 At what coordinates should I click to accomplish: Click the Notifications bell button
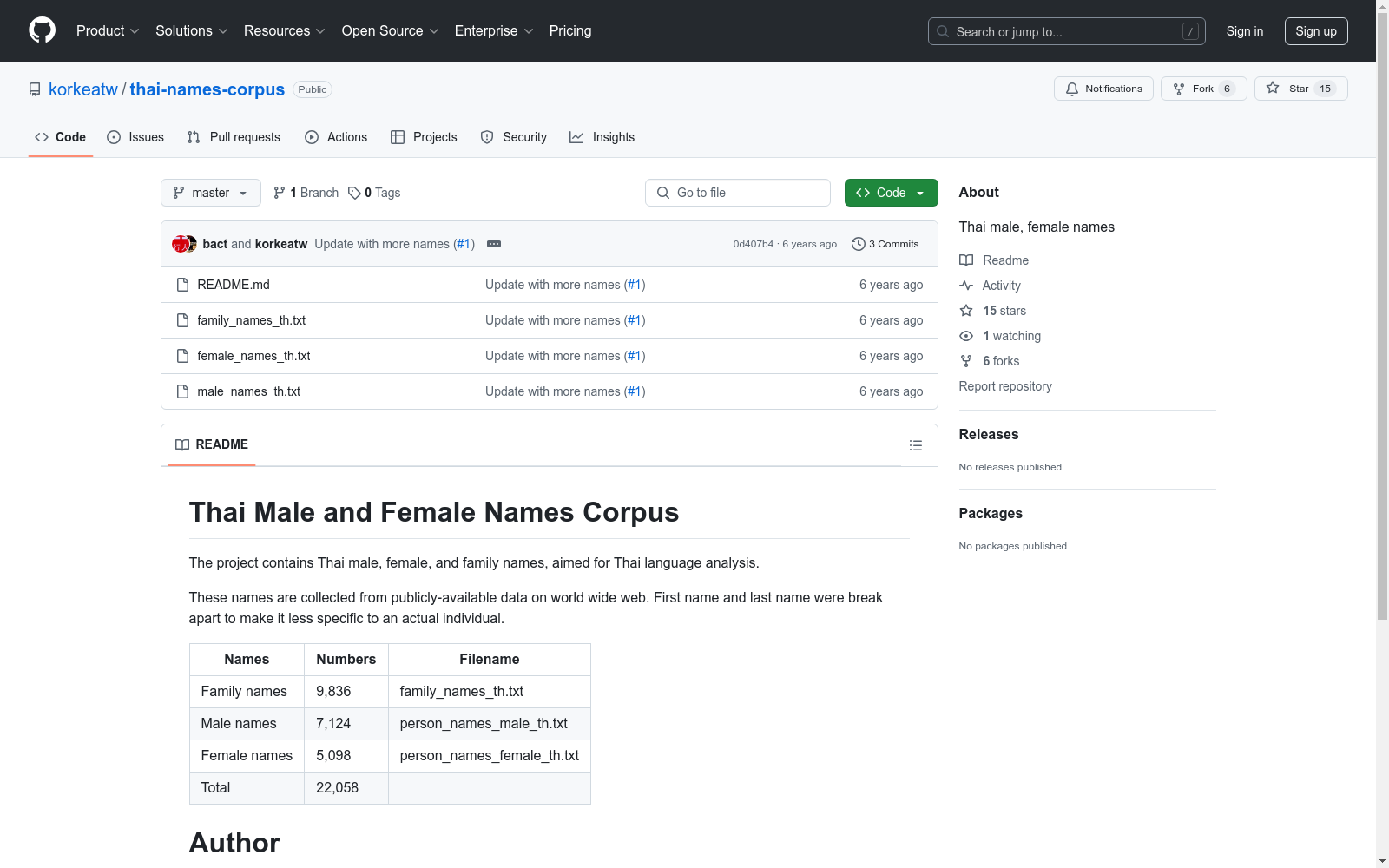tap(1103, 89)
